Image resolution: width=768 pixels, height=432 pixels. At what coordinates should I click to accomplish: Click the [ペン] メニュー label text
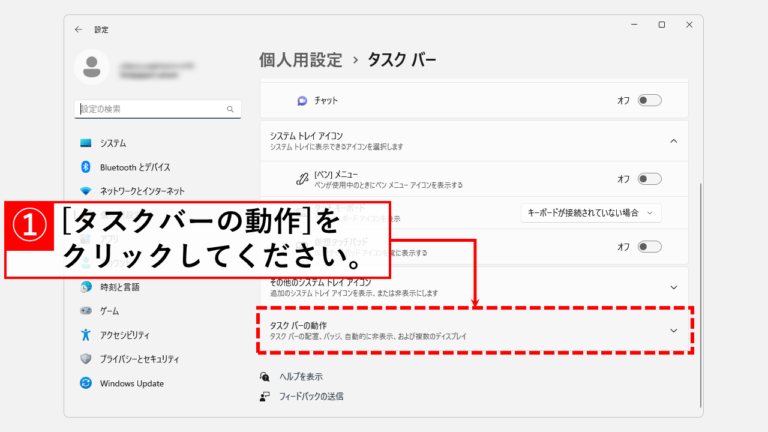click(336, 175)
